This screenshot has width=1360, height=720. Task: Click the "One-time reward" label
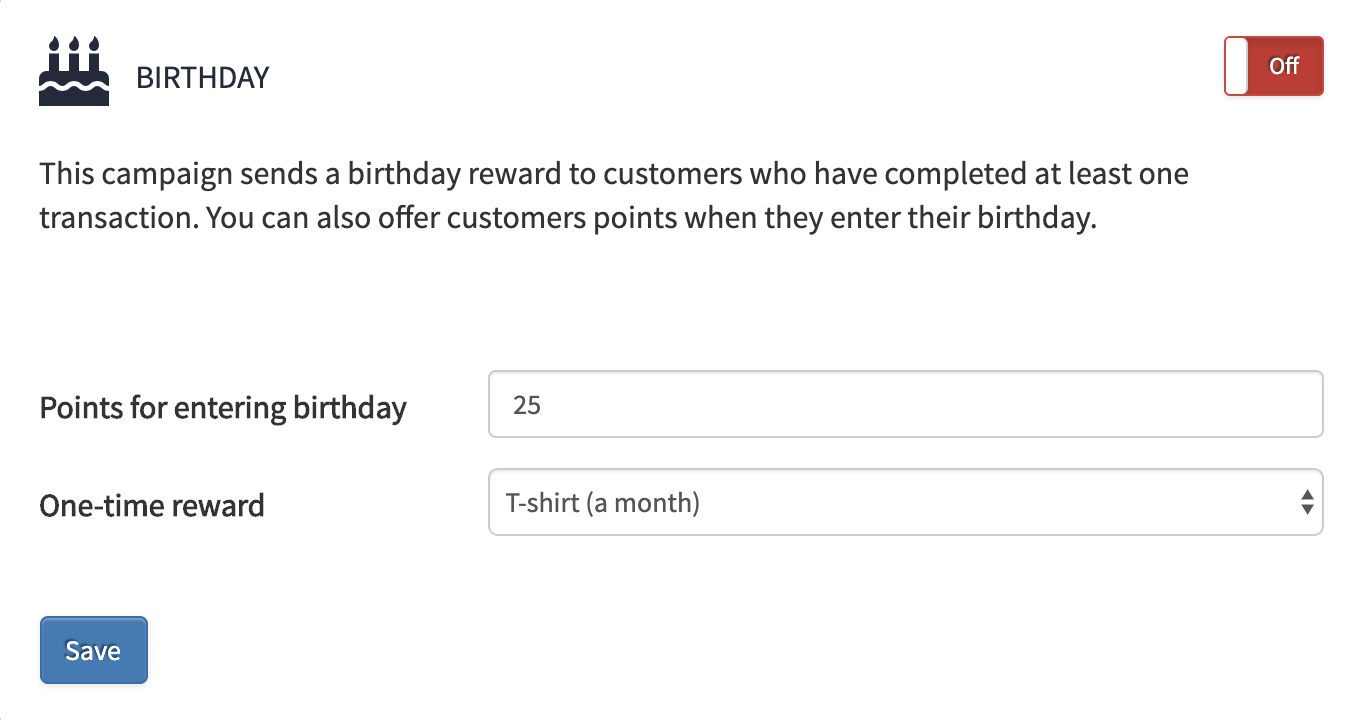click(152, 506)
